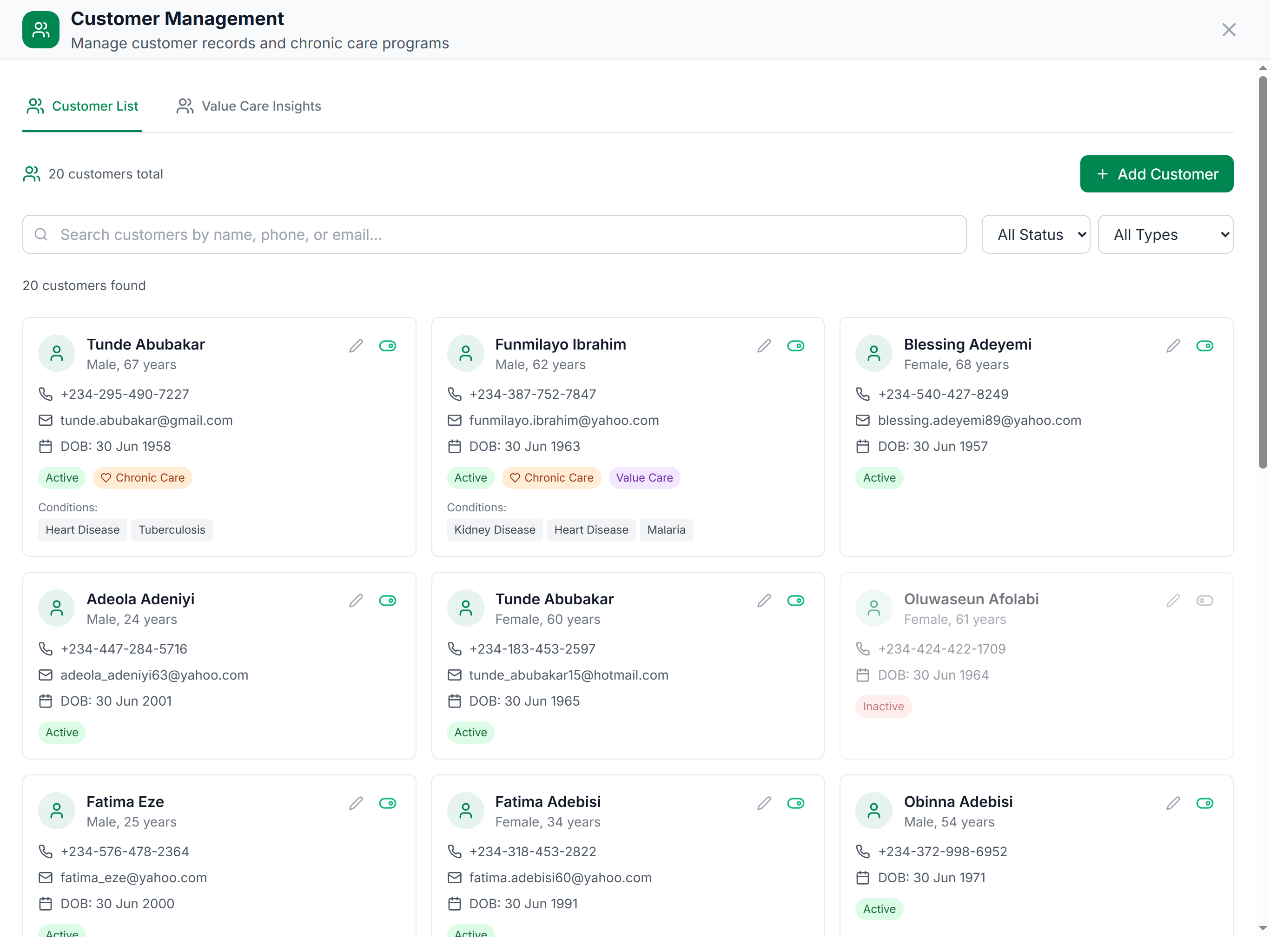Edit Oluwaseun Afolabi's inactive record
The image size is (1270, 952).
click(1173, 601)
